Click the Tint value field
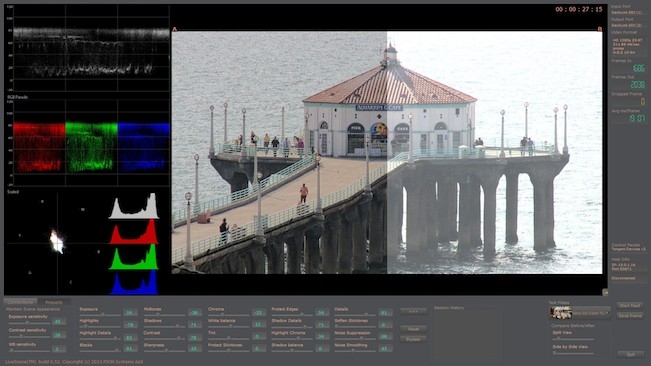This screenshot has height=366, width=651. [x=259, y=337]
